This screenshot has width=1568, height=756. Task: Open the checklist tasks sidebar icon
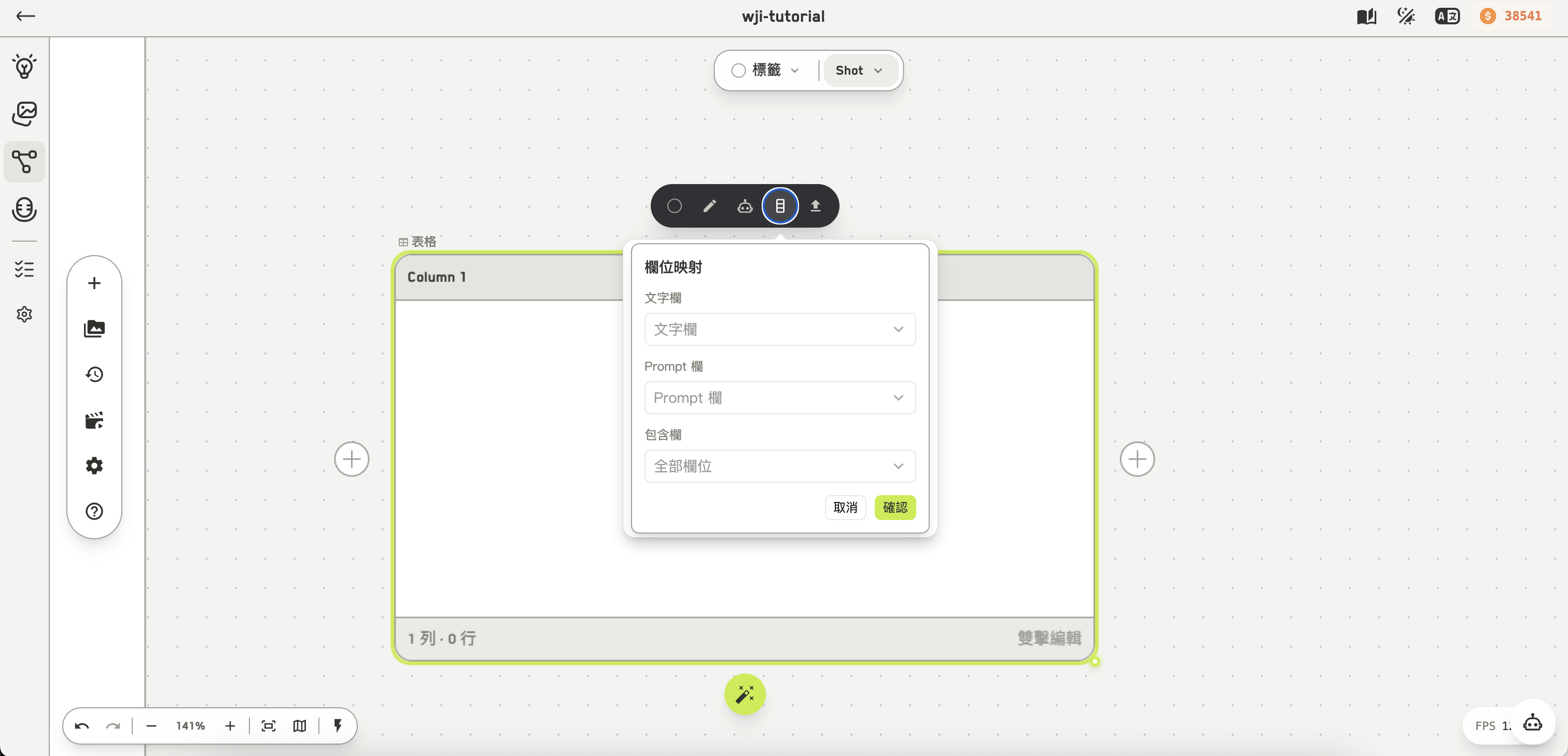coord(24,269)
